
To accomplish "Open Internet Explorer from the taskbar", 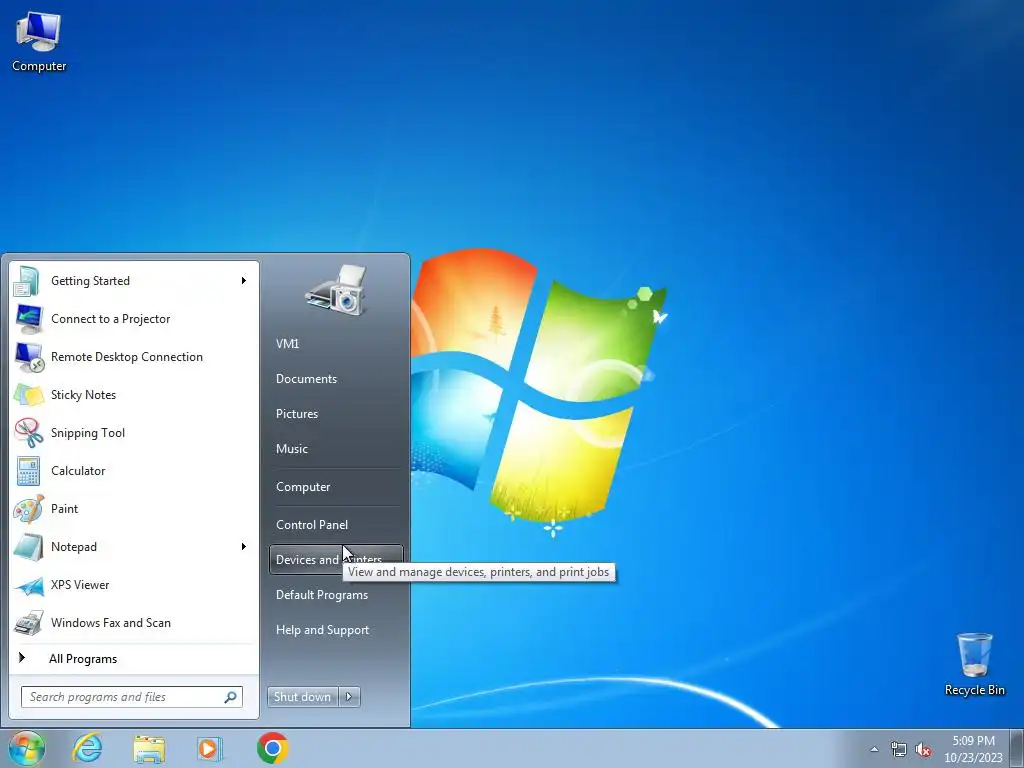I will (x=87, y=748).
